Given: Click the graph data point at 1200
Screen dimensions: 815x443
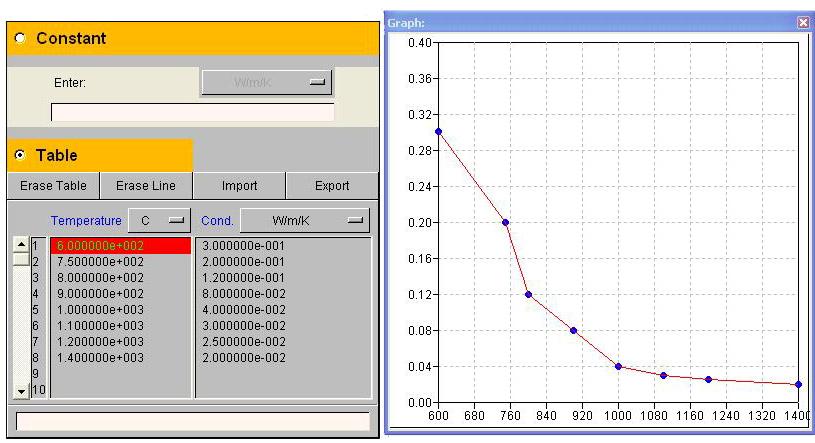Looking at the screenshot, I should point(708,380).
